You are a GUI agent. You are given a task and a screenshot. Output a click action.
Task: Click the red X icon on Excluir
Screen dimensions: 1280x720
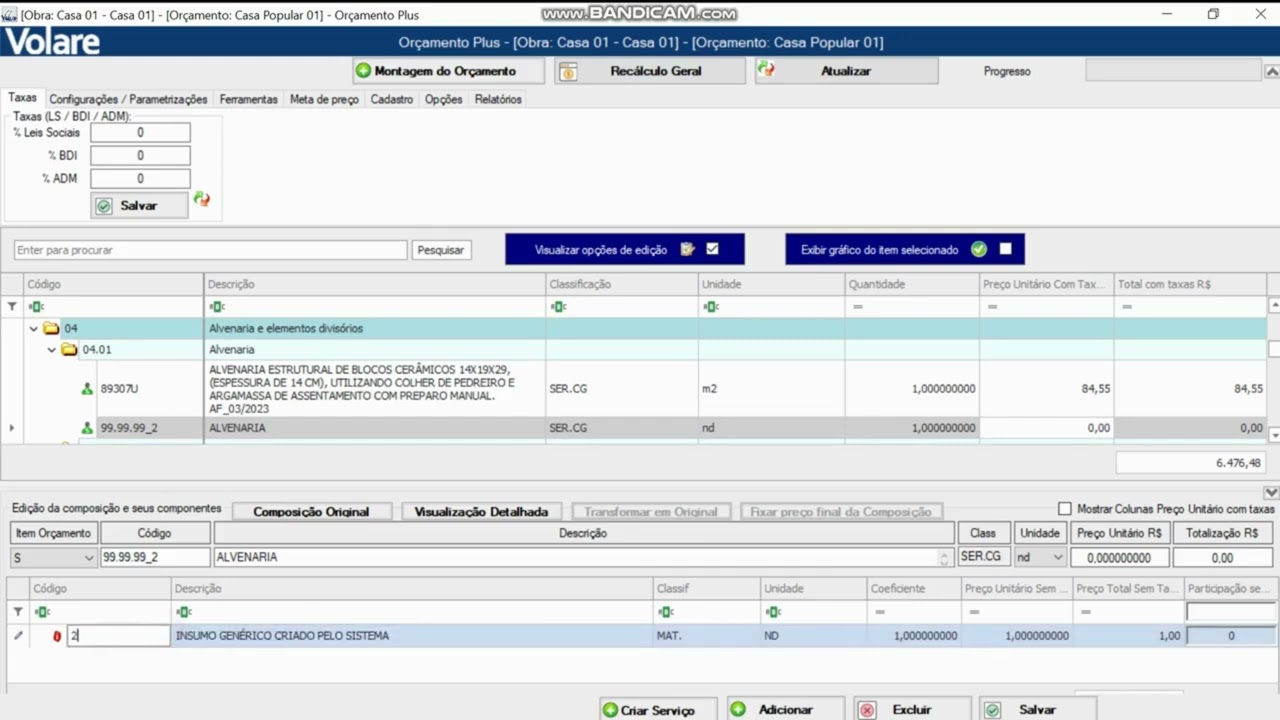click(x=867, y=710)
